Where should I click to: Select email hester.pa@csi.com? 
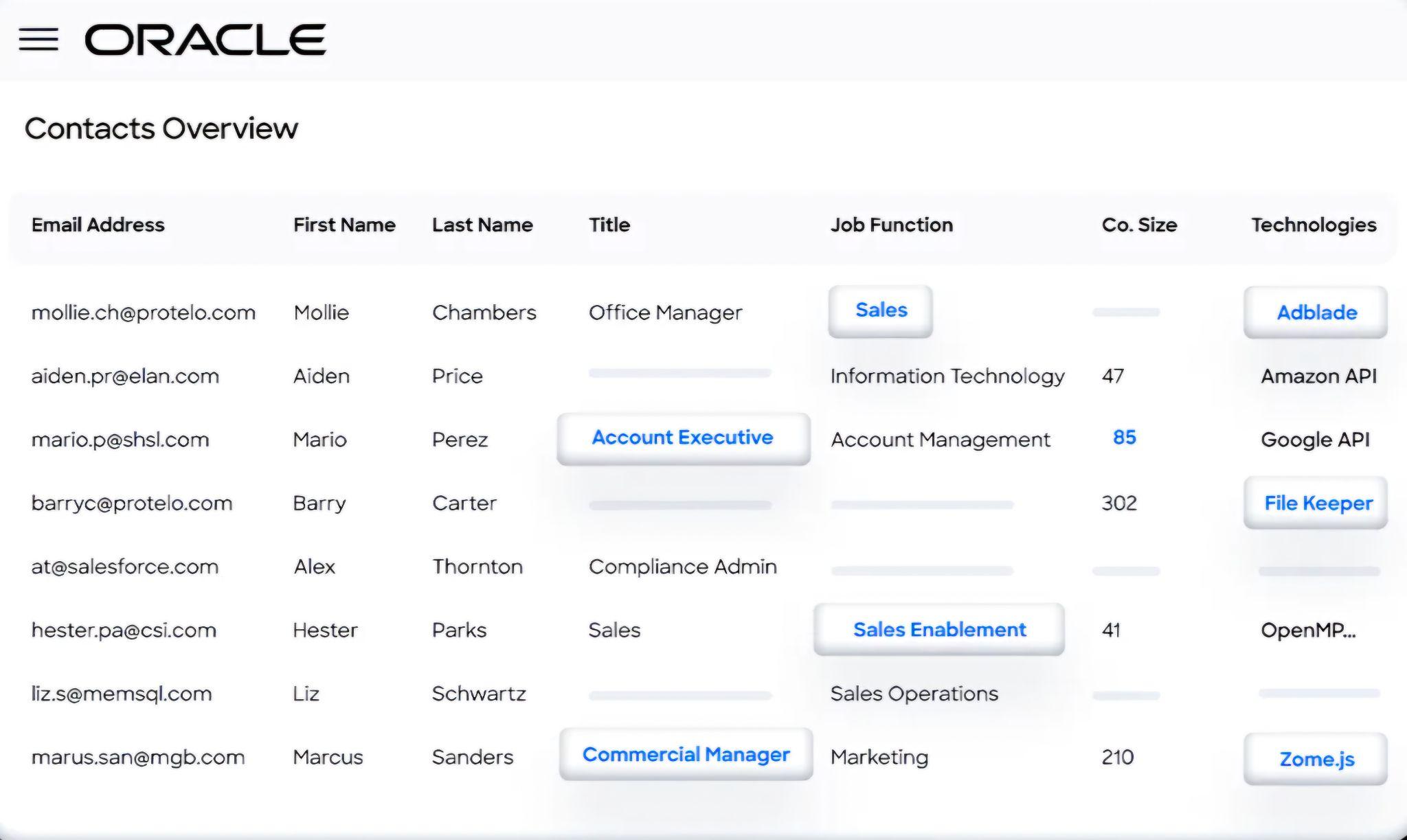124,631
